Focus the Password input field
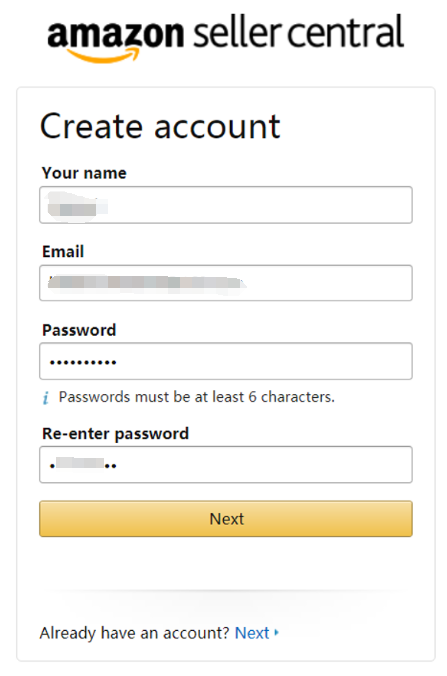Screen dimensions: 447x676 (x=226, y=361)
